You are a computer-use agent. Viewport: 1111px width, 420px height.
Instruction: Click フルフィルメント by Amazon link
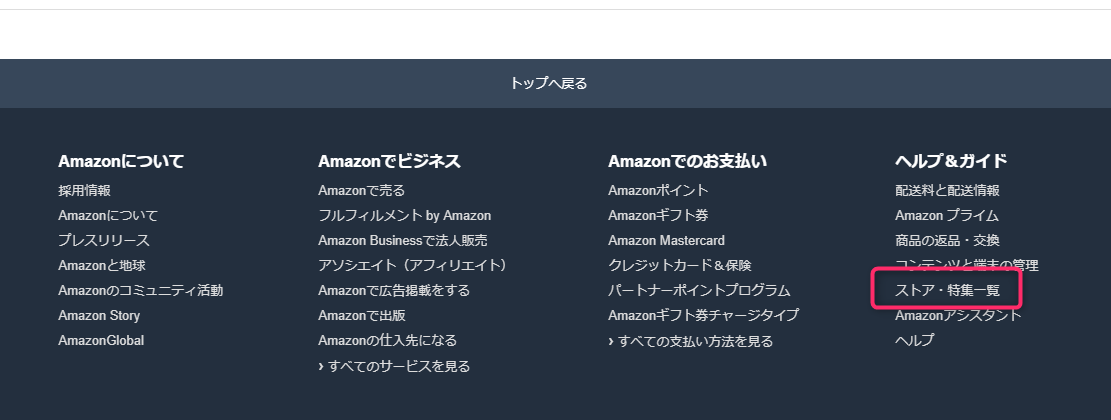404,215
